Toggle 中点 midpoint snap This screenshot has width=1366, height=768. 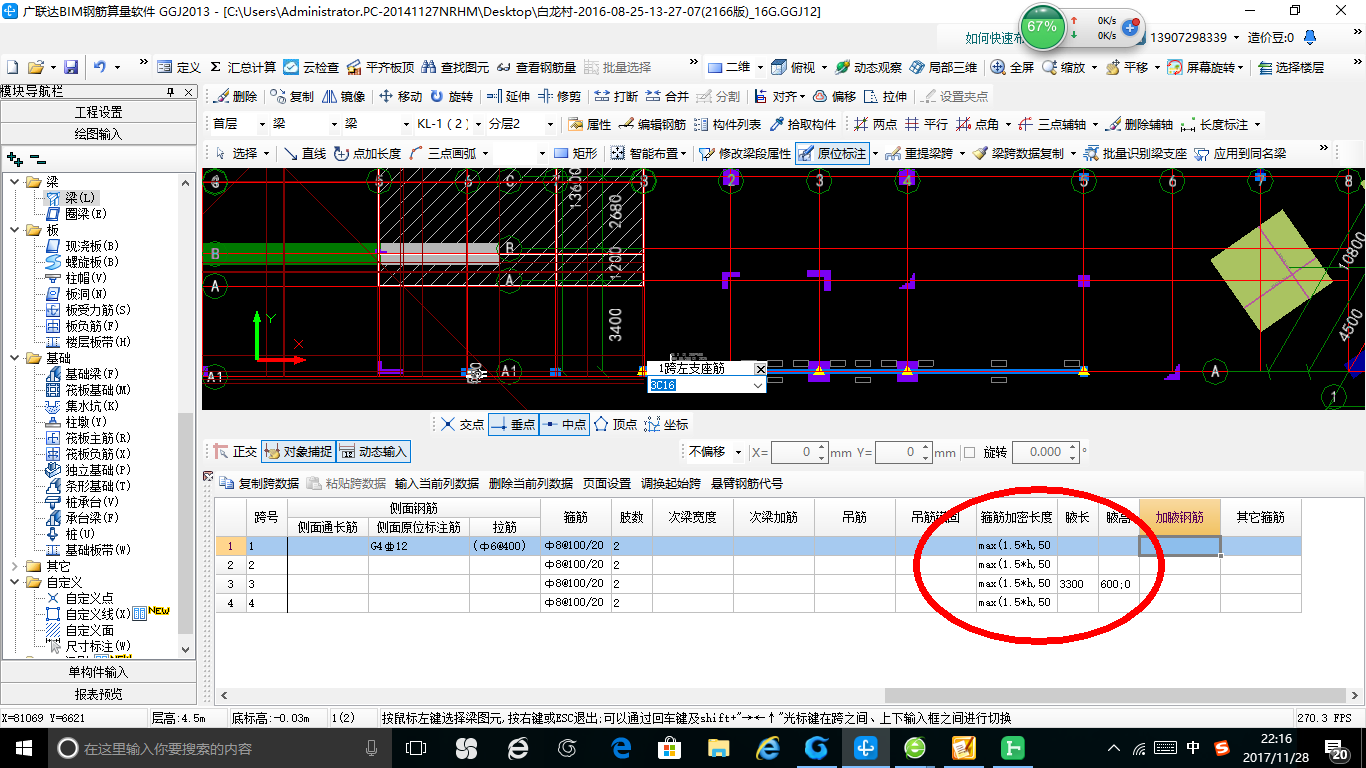564,424
